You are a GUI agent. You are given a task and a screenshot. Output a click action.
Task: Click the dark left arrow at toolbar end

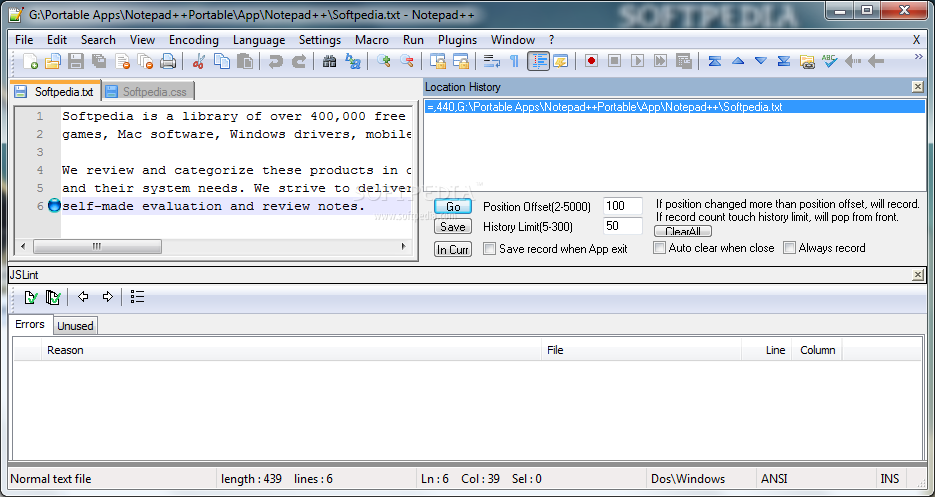876,61
